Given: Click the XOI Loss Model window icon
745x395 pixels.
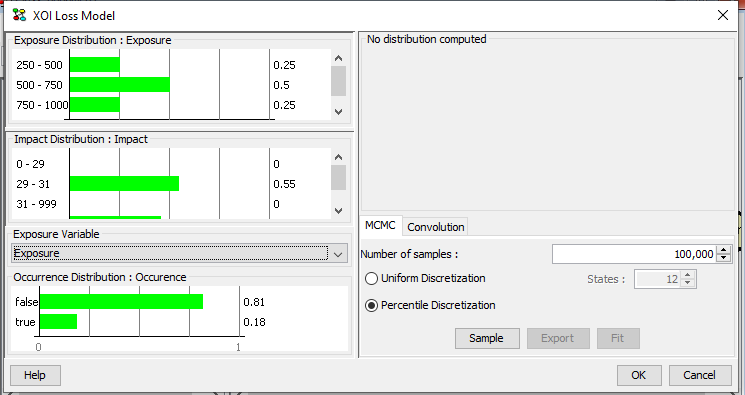Looking at the screenshot, I should [x=19, y=15].
